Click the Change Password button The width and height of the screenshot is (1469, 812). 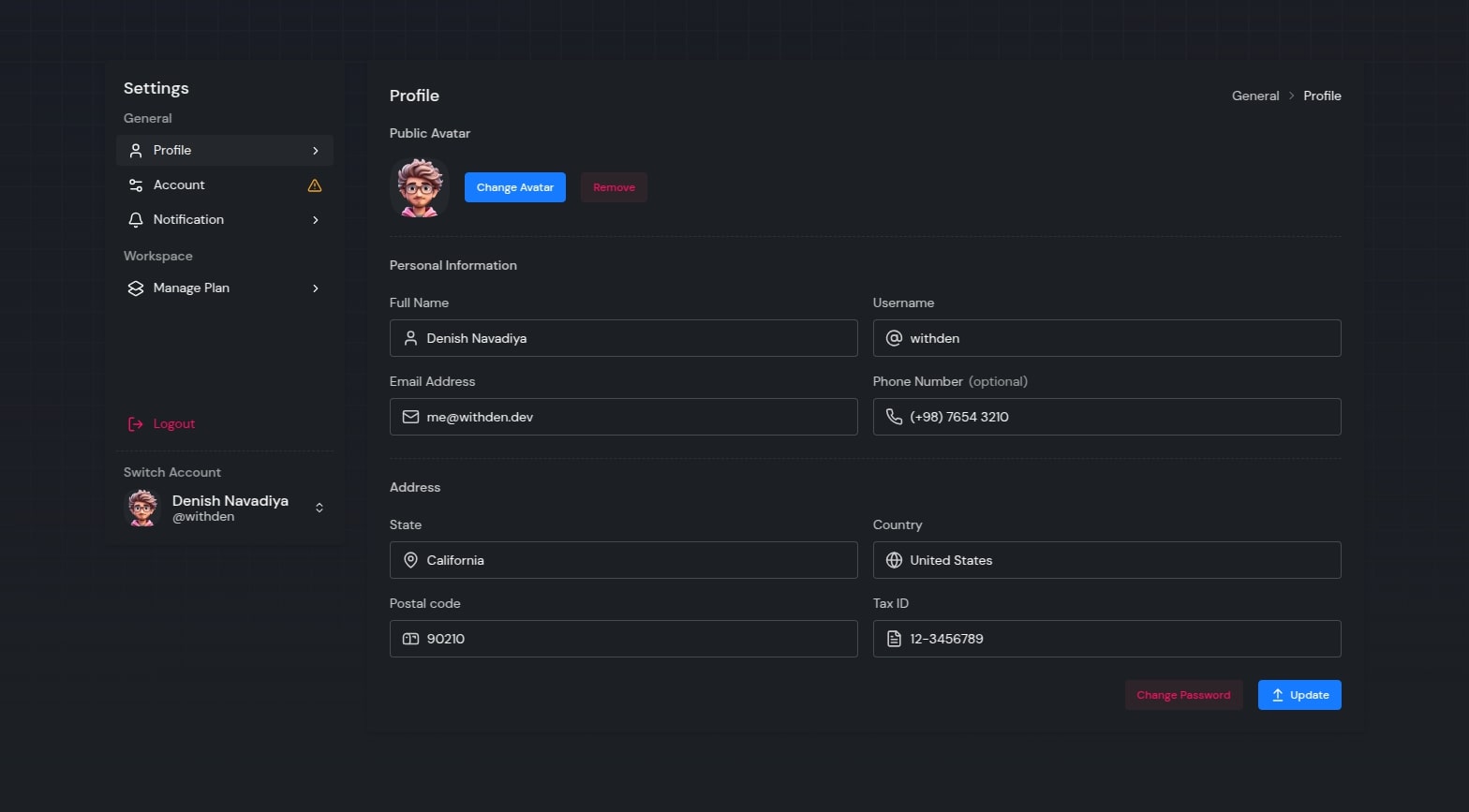tap(1183, 695)
